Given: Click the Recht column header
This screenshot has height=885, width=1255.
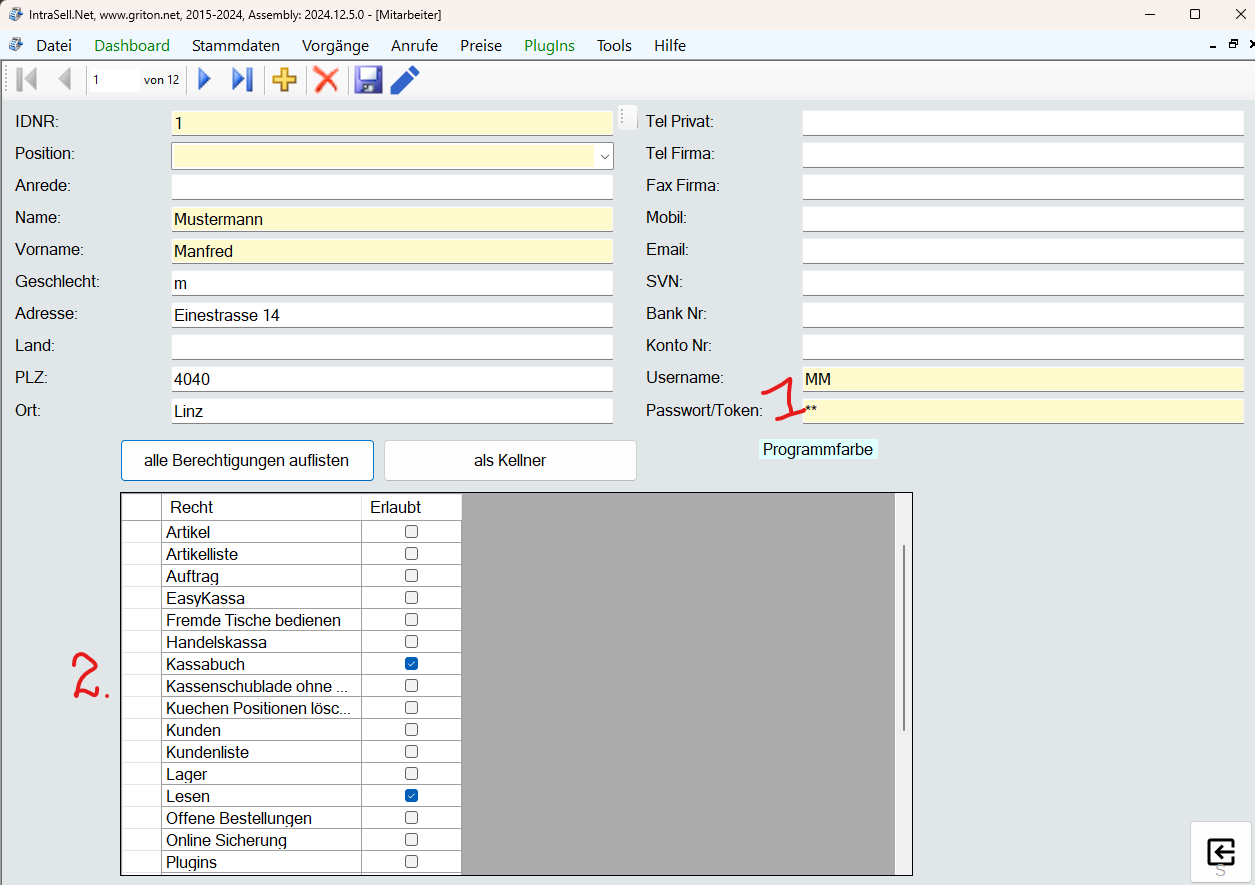Looking at the screenshot, I should click(261, 507).
